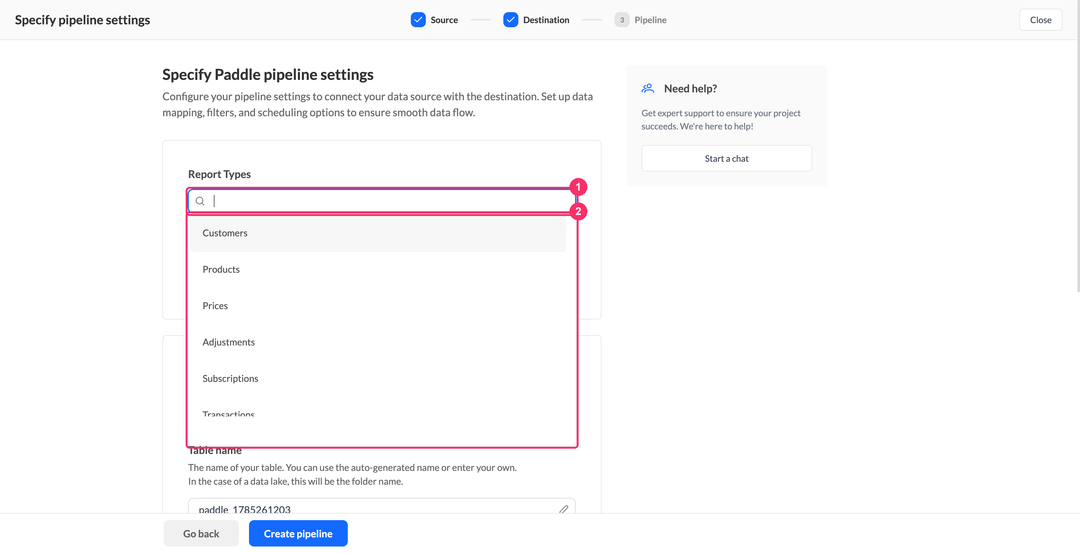Click the Table name label
Image resolution: width=1080 pixels, height=553 pixels.
[x=215, y=451]
